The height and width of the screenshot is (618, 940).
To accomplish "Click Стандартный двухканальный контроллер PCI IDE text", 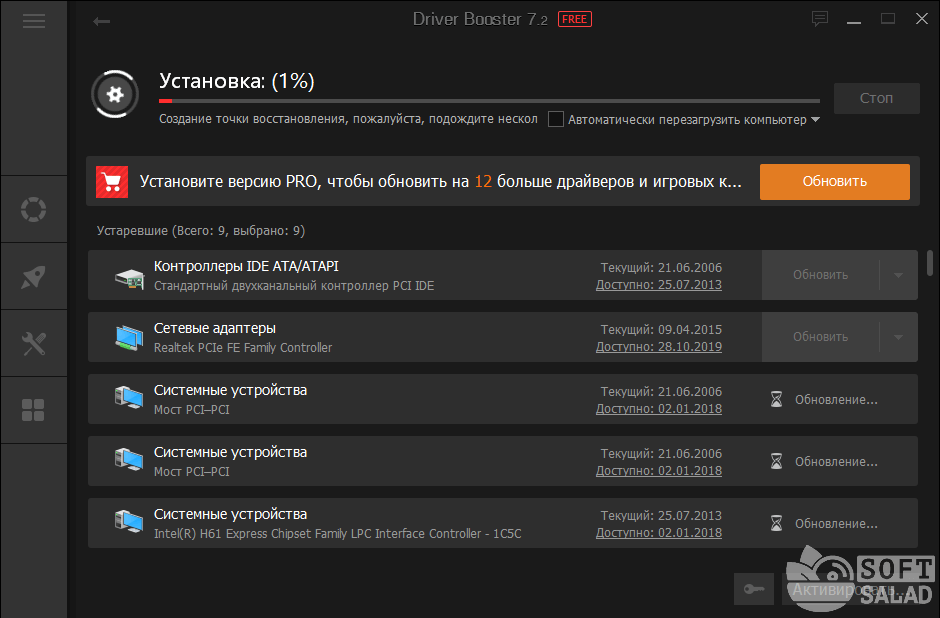I will 294,286.
